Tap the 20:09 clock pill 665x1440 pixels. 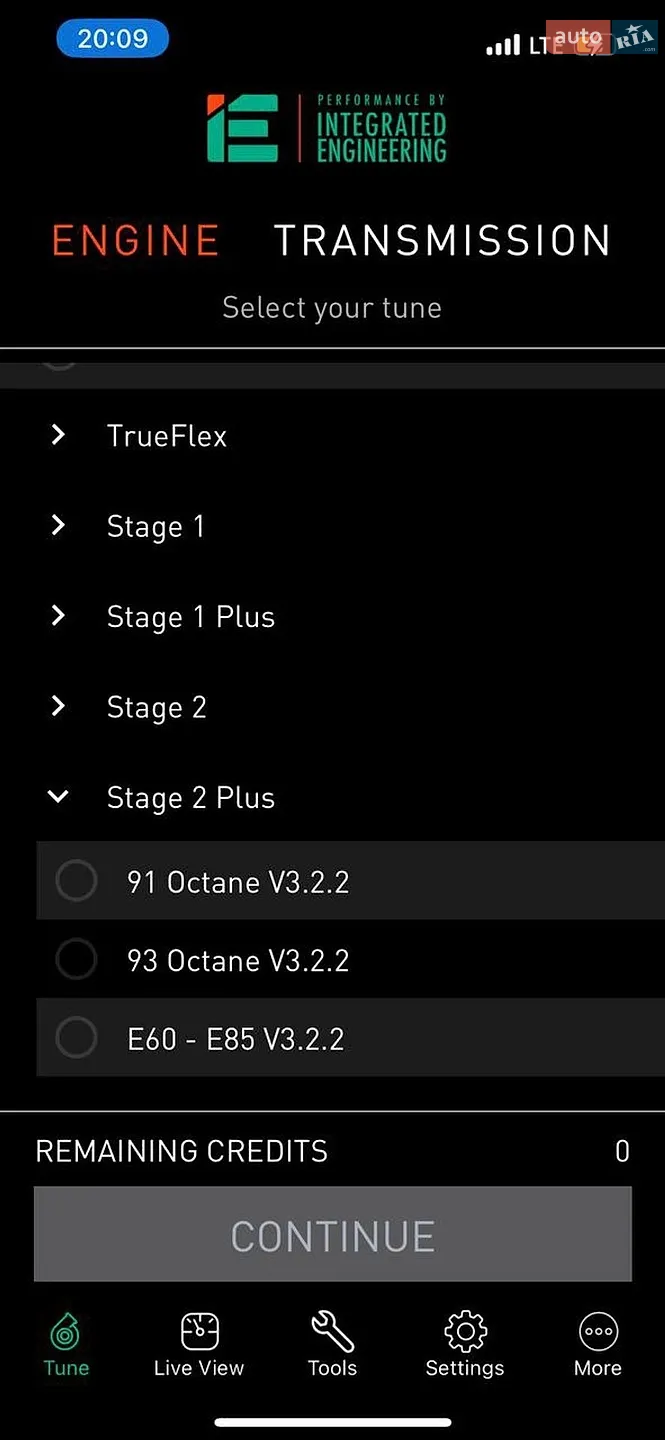pyautogui.click(x=112, y=39)
